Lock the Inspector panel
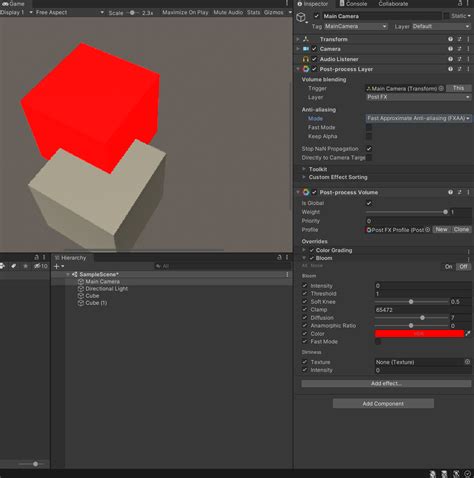474x478 pixels. (x=460, y=4)
